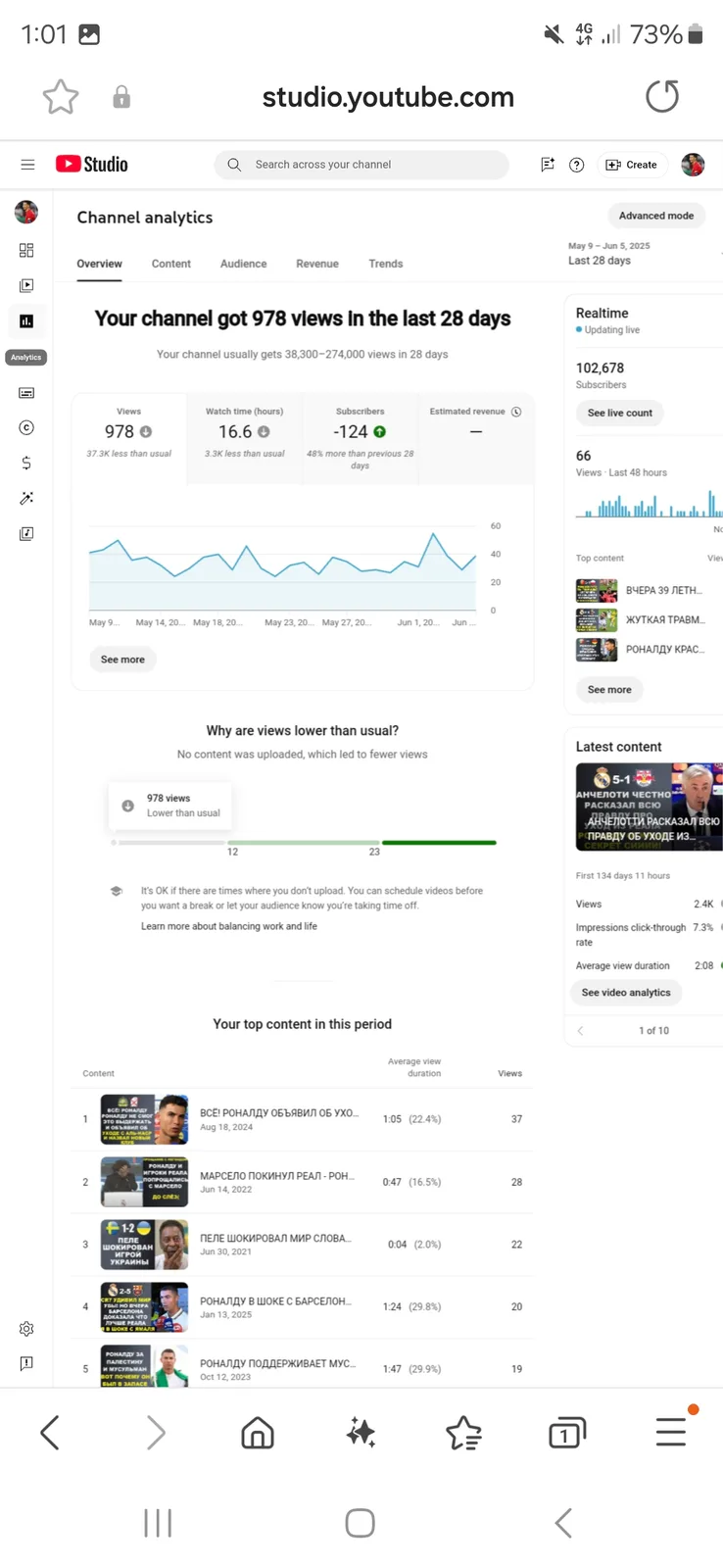Open Content section from sidebar icon

(26, 285)
